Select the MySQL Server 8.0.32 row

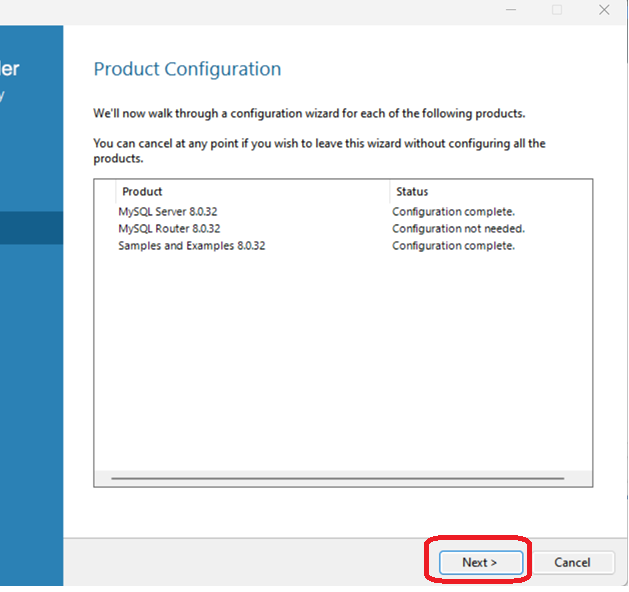point(343,211)
